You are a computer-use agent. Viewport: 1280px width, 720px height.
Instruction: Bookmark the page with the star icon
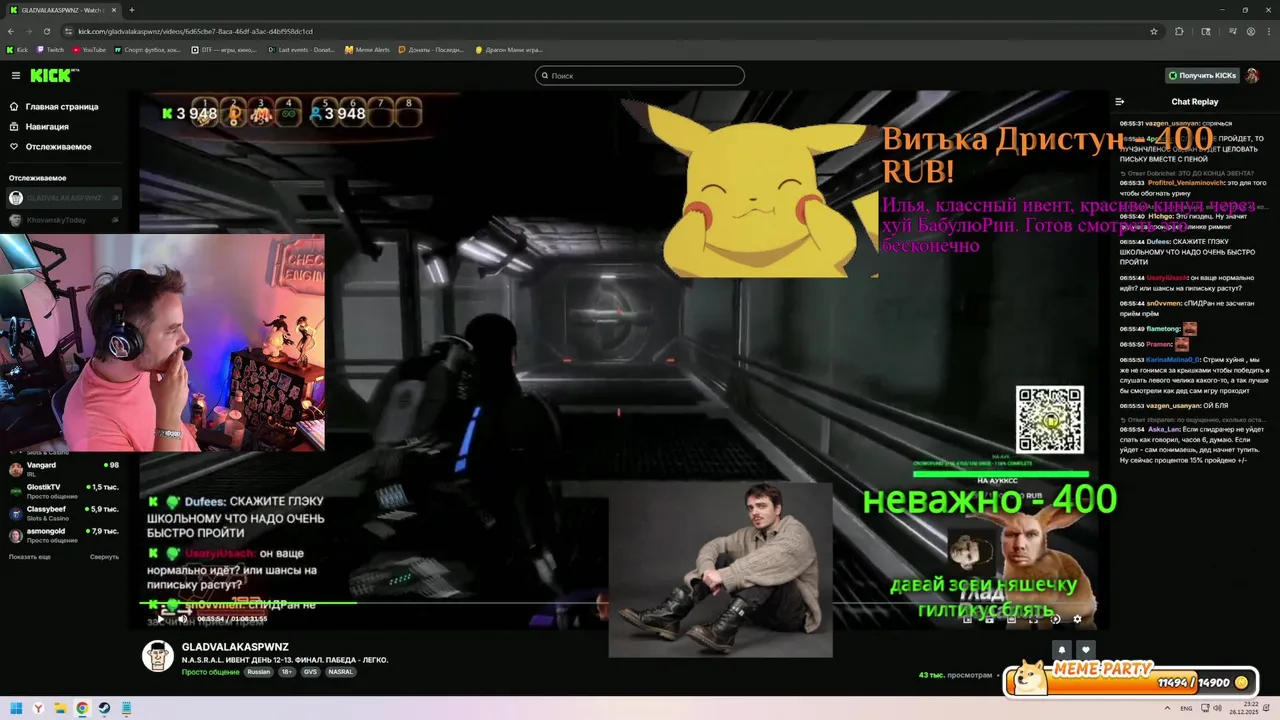(1154, 31)
